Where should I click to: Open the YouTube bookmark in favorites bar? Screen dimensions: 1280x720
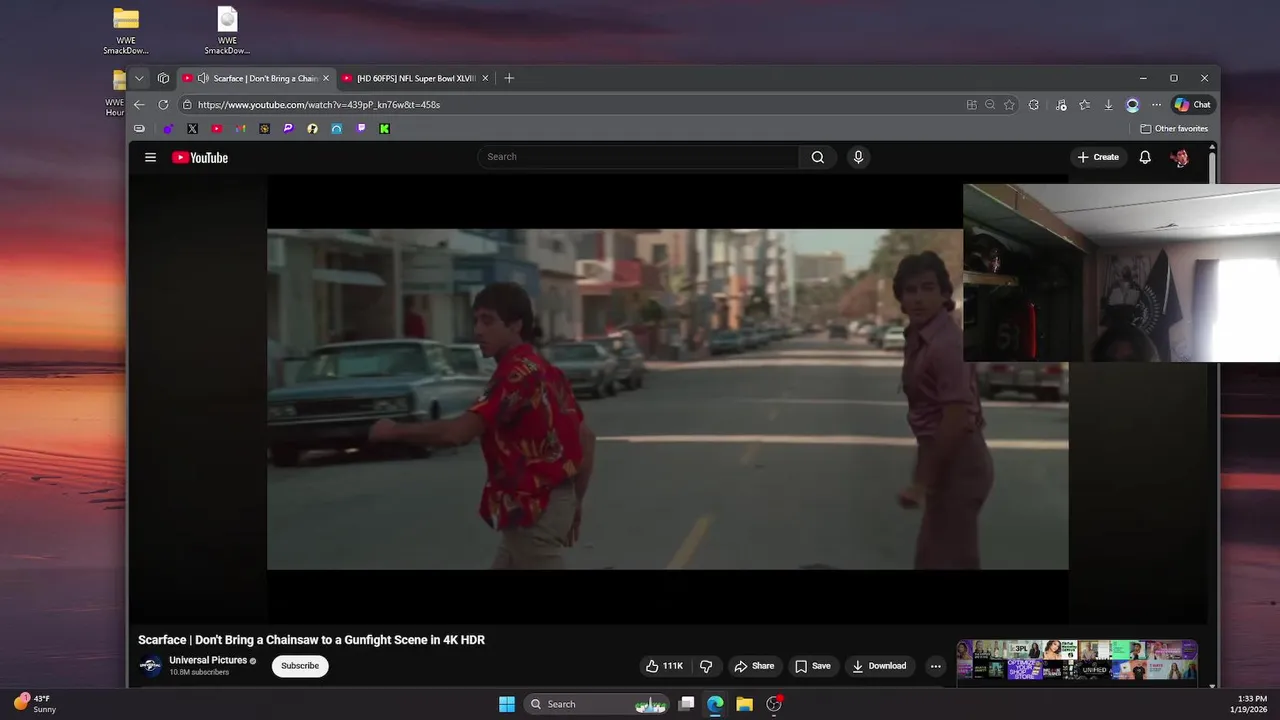pos(216,128)
